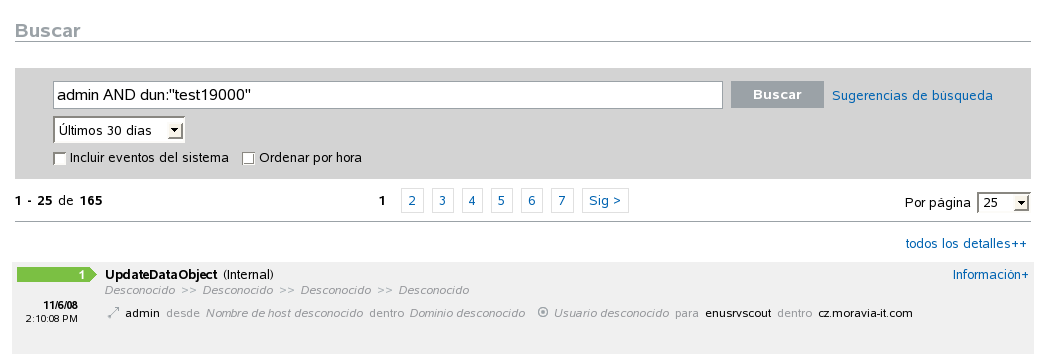1042x360 pixels.
Task: Go to results page 5
Action: point(501,201)
